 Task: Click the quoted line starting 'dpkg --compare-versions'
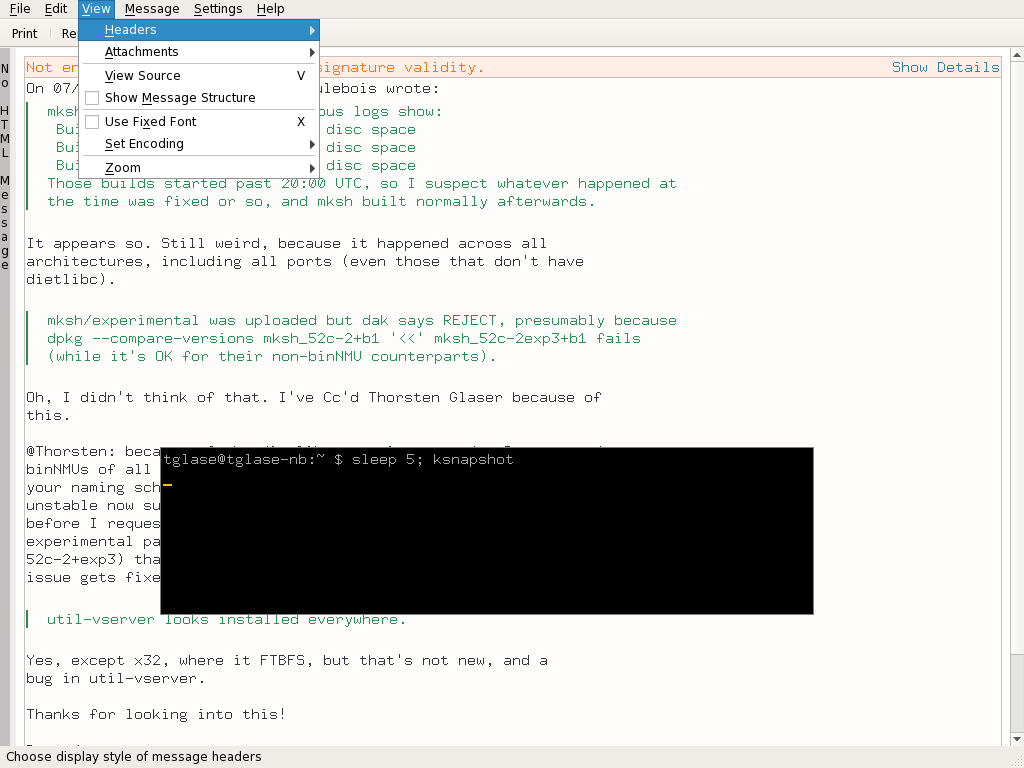(x=344, y=338)
